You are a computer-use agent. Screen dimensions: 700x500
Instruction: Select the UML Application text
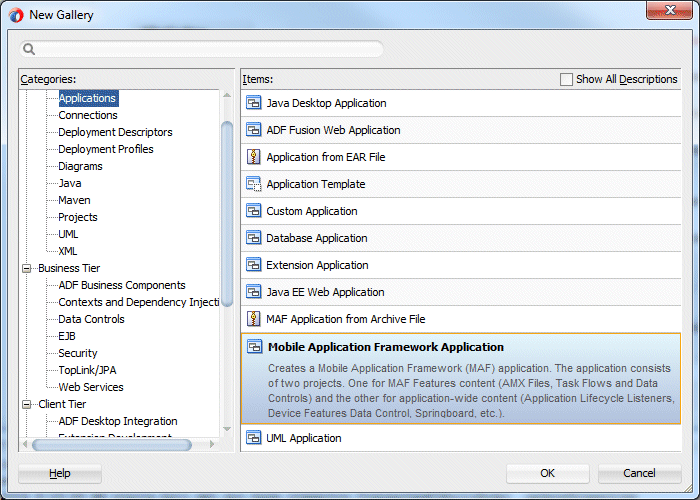pos(304,438)
